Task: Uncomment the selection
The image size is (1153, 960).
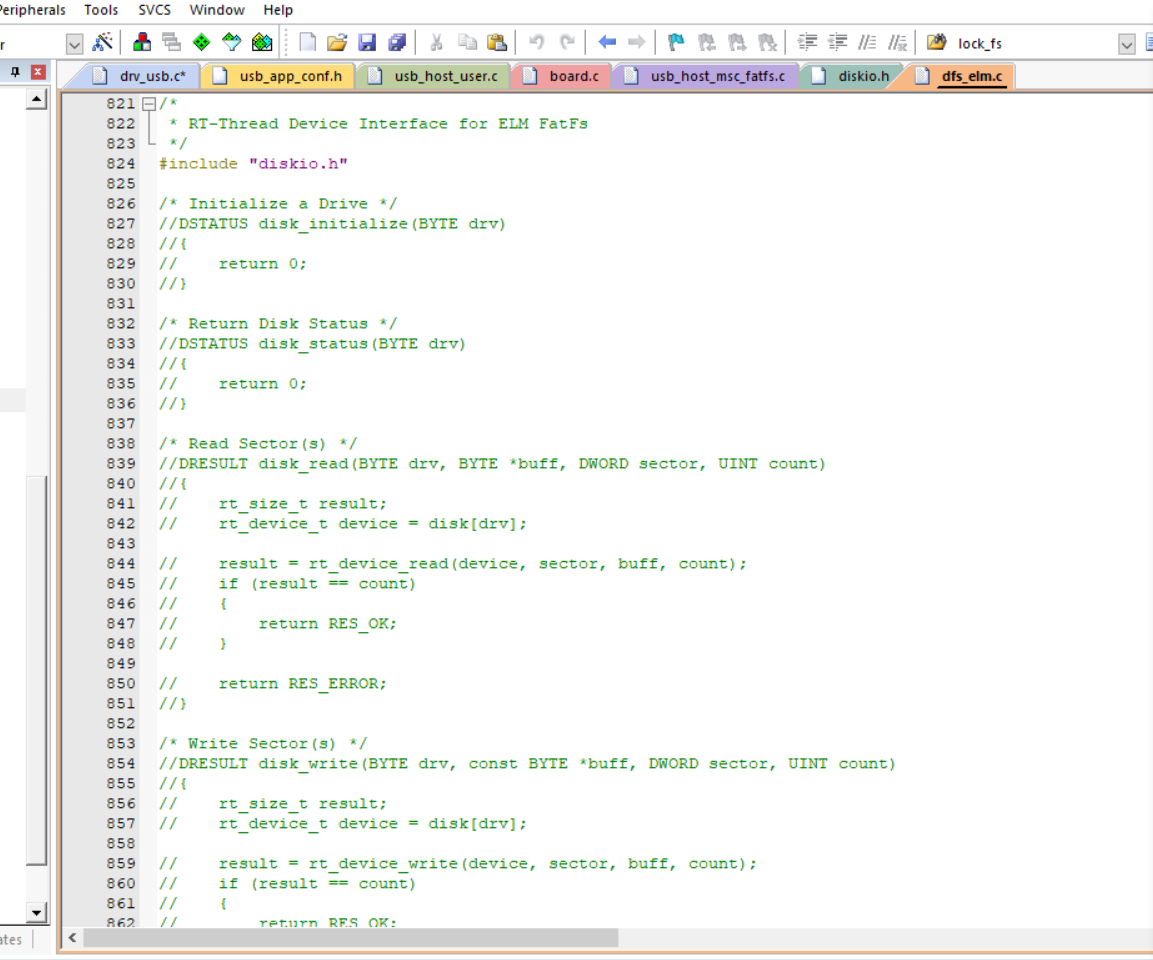Action: 897,43
